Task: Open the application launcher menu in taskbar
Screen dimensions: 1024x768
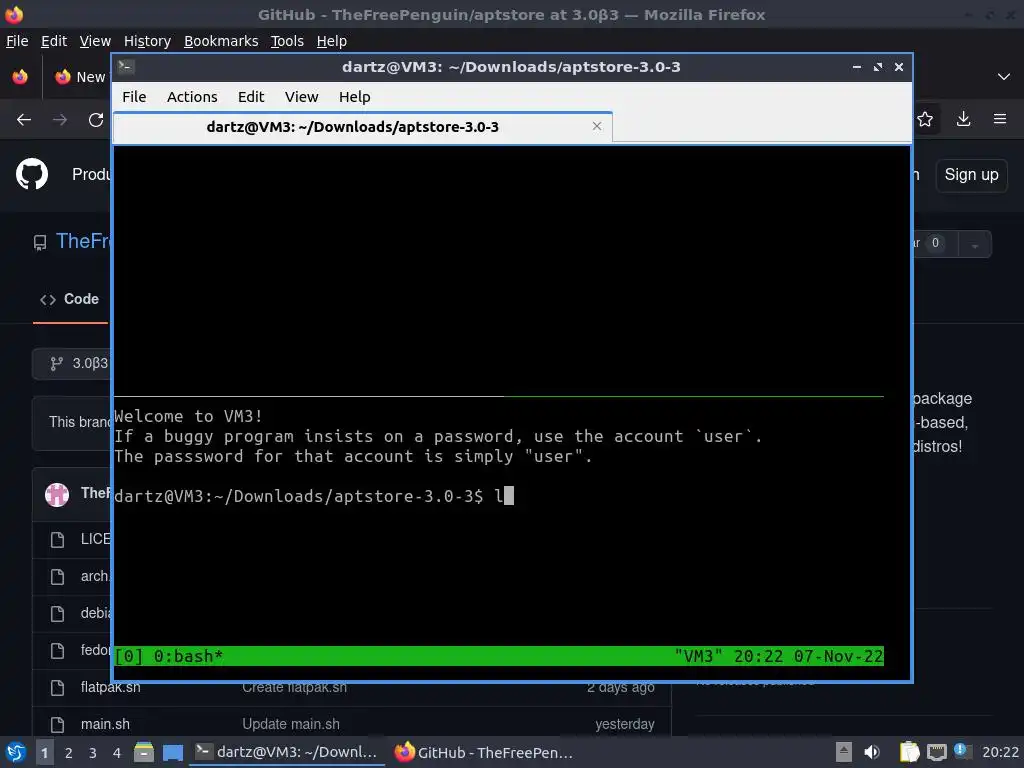Action: tap(16, 752)
